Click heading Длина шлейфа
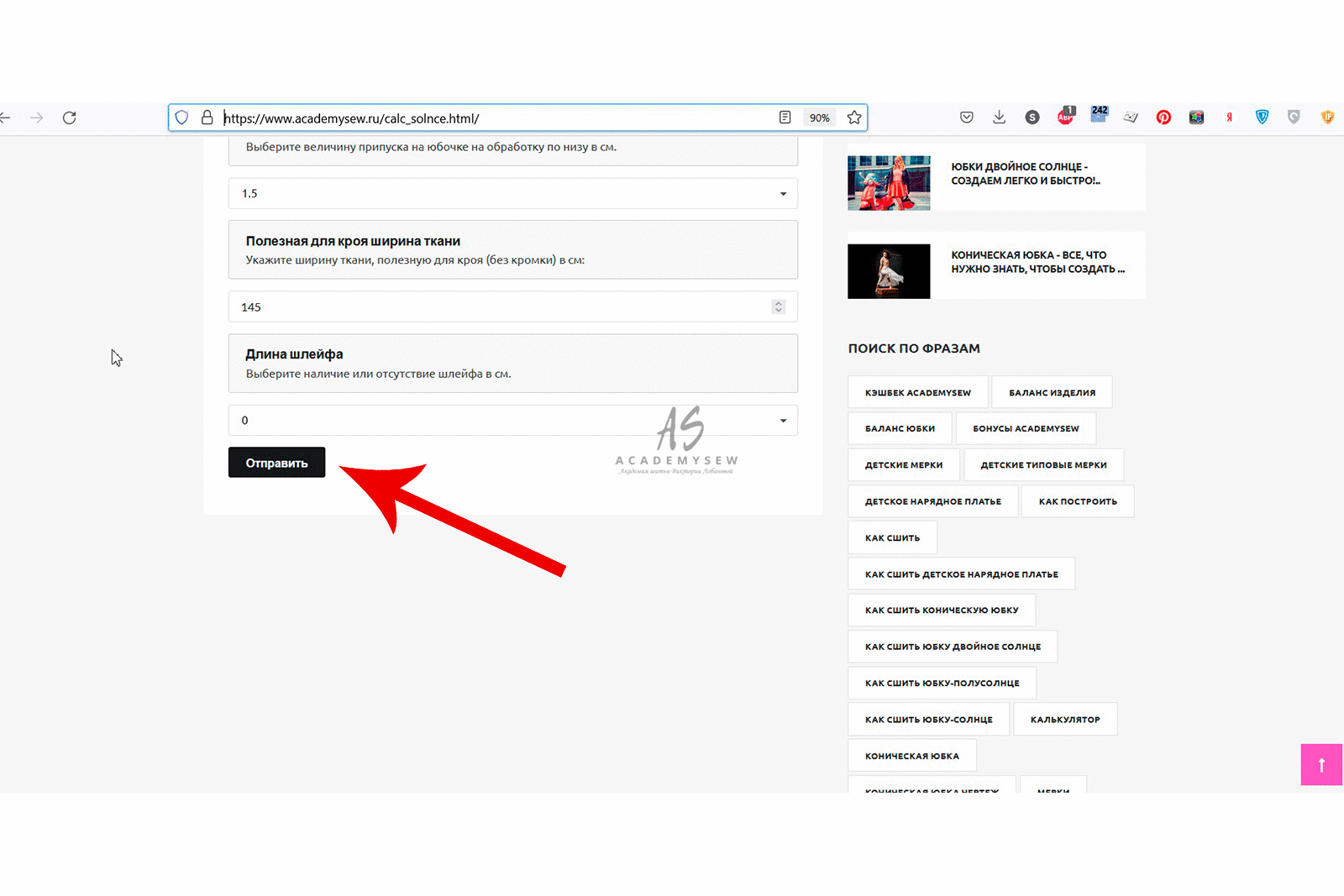 pyautogui.click(x=294, y=354)
